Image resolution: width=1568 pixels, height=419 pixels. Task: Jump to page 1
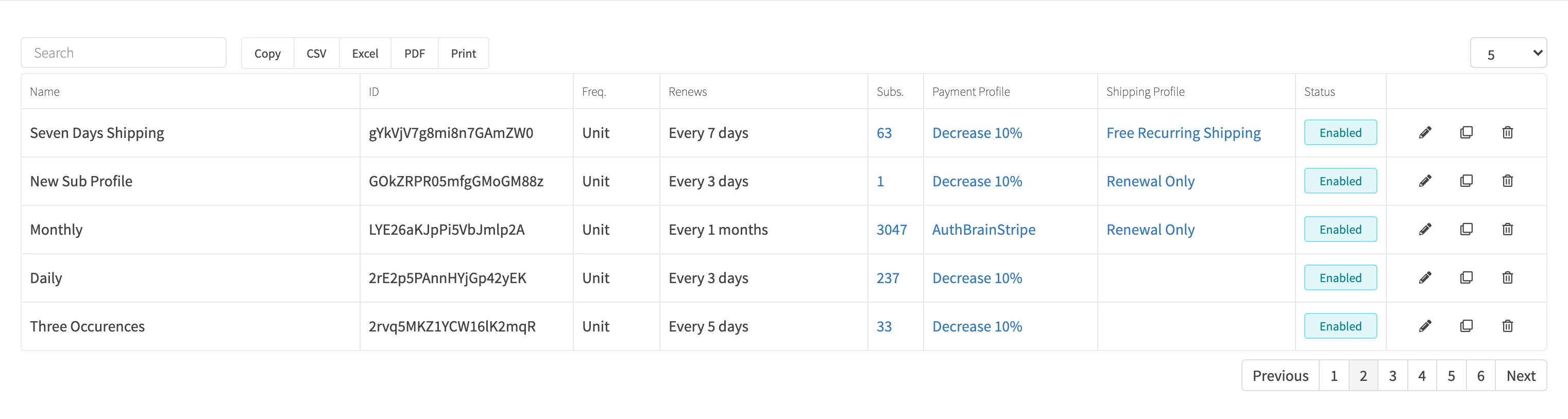1334,376
